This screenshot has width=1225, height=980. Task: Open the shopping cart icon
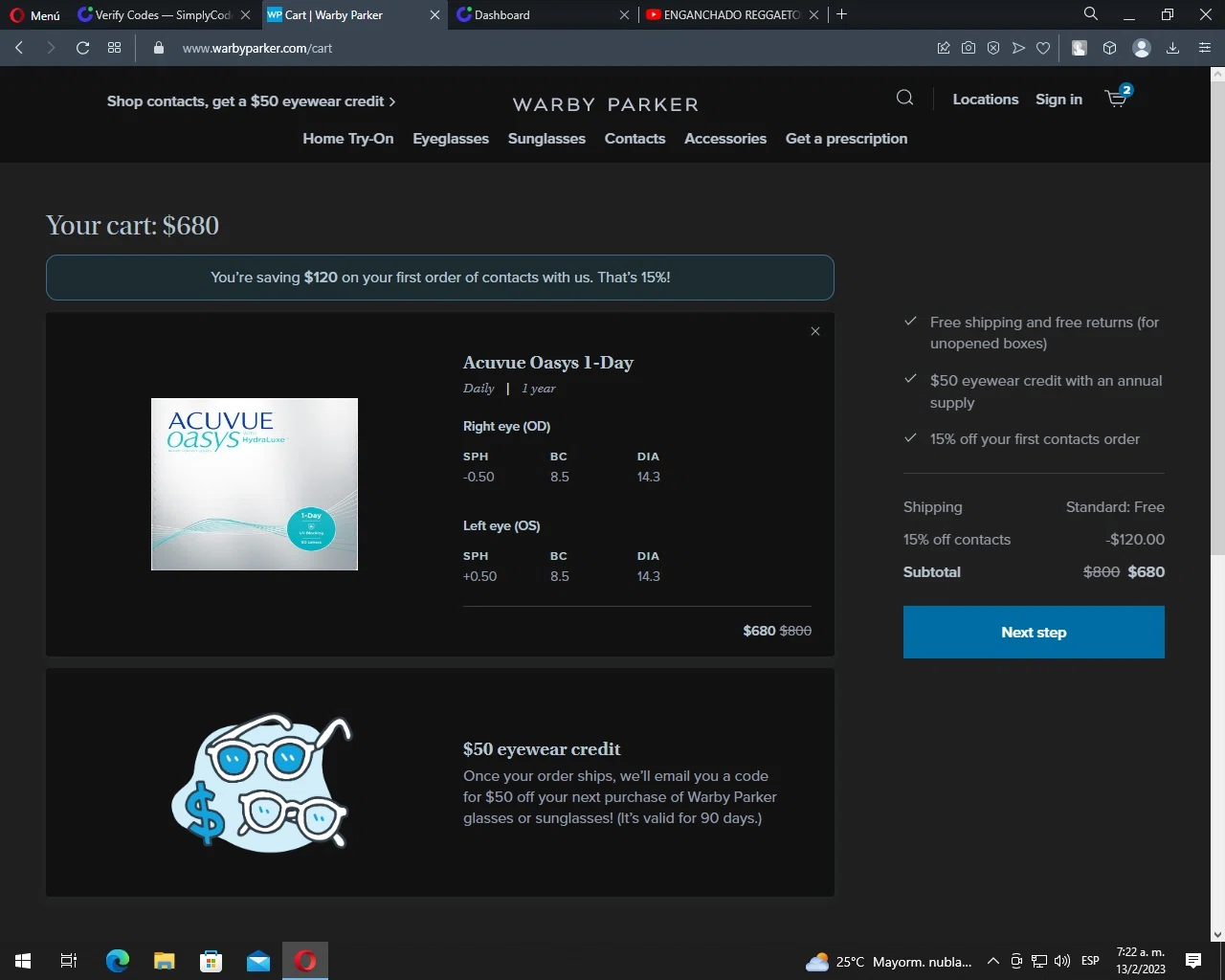tap(1118, 97)
